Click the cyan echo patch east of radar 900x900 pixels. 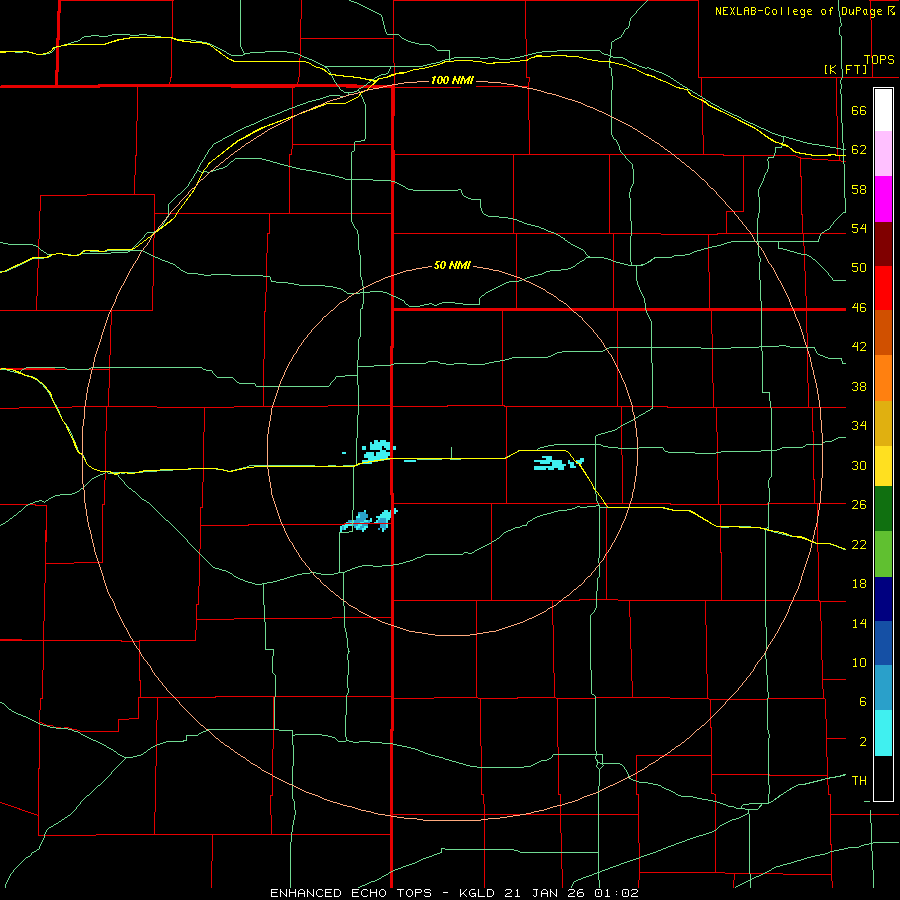(558, 463)
